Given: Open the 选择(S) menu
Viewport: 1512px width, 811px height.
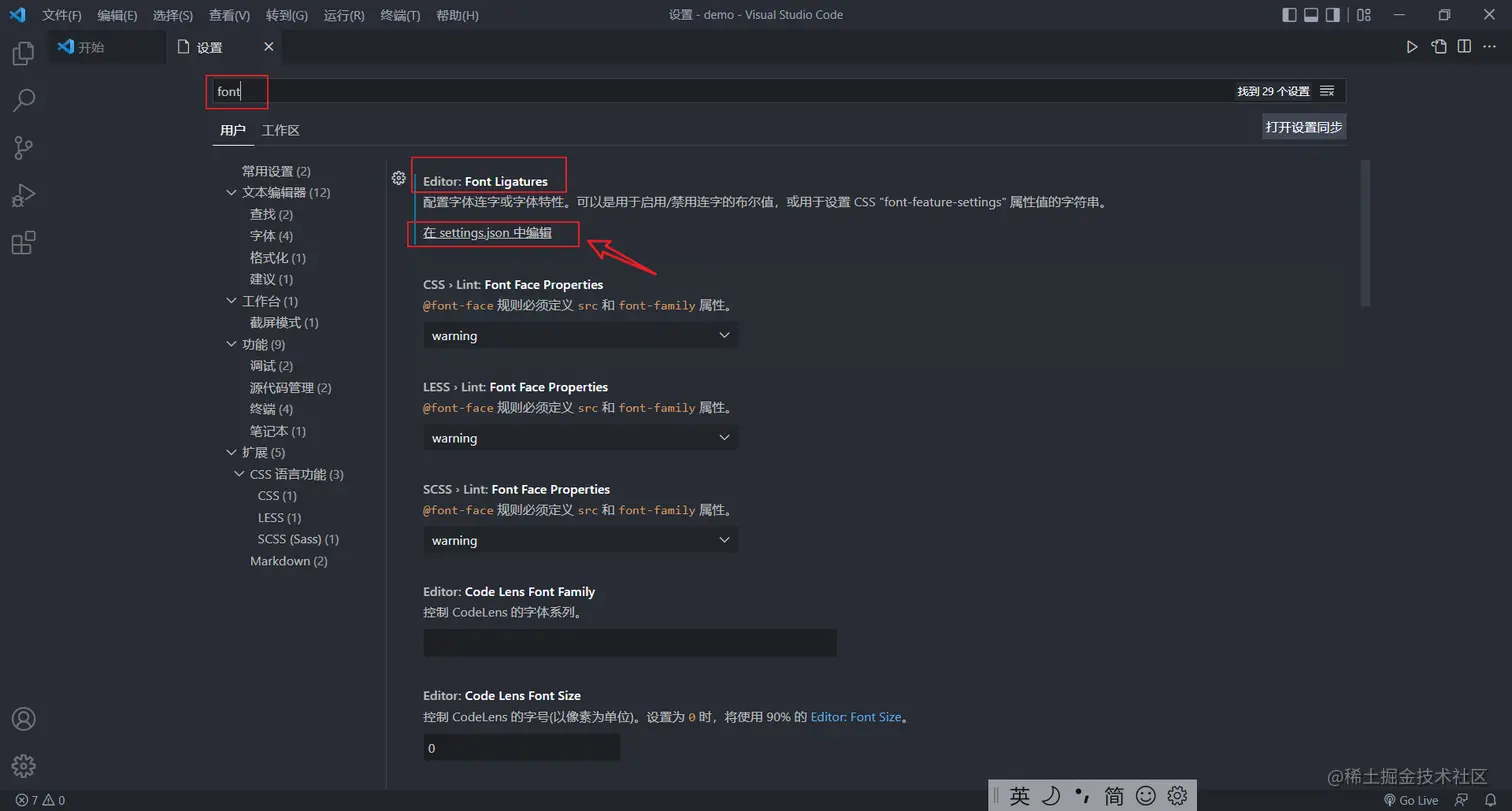Looking at the screenshot, I should pyautogui.click(x=173, y=15).
